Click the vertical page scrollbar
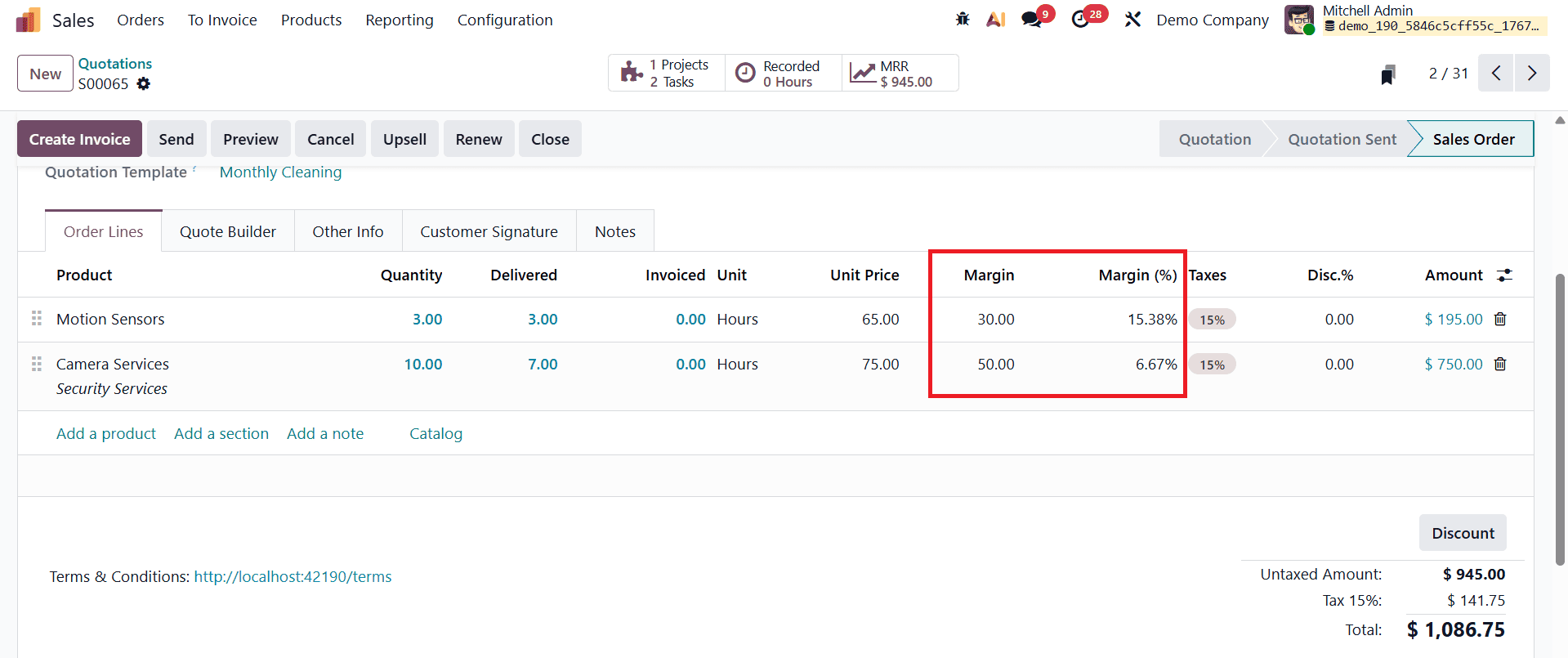 1560,420
